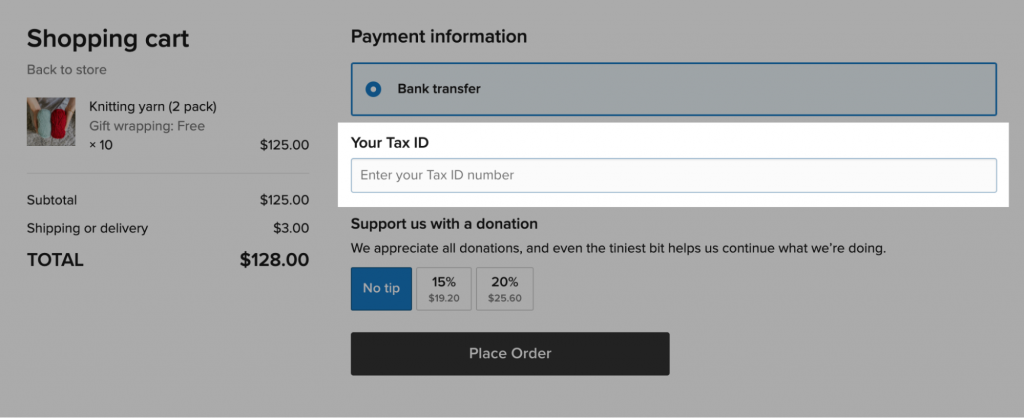The width and height of the screenshot is (1024, 418).
Task: Click the Support us with a donation heading
Action: pyautogui.click(x=444, y=224)
